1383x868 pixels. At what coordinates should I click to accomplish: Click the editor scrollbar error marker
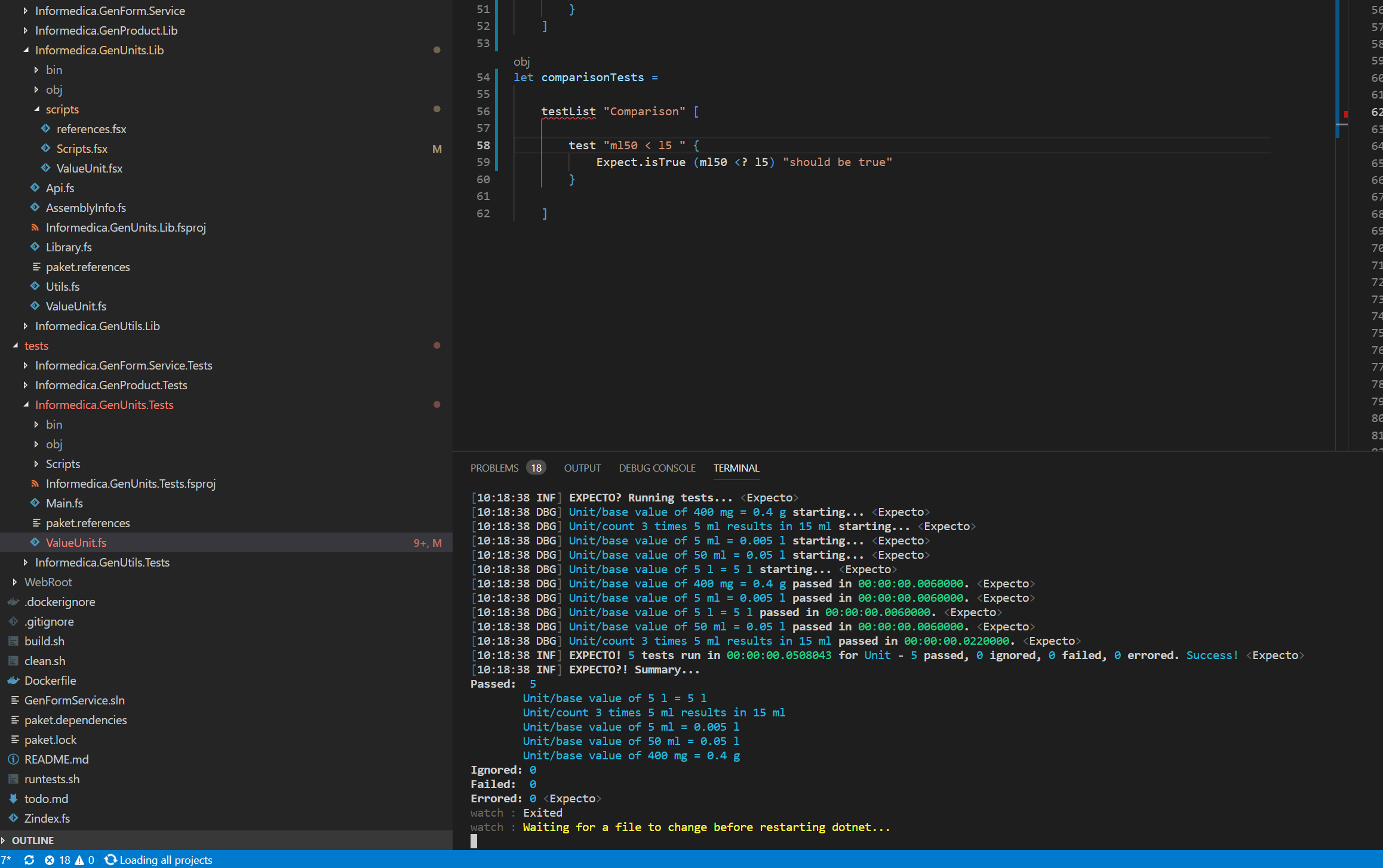click(x=1345, y=115)
